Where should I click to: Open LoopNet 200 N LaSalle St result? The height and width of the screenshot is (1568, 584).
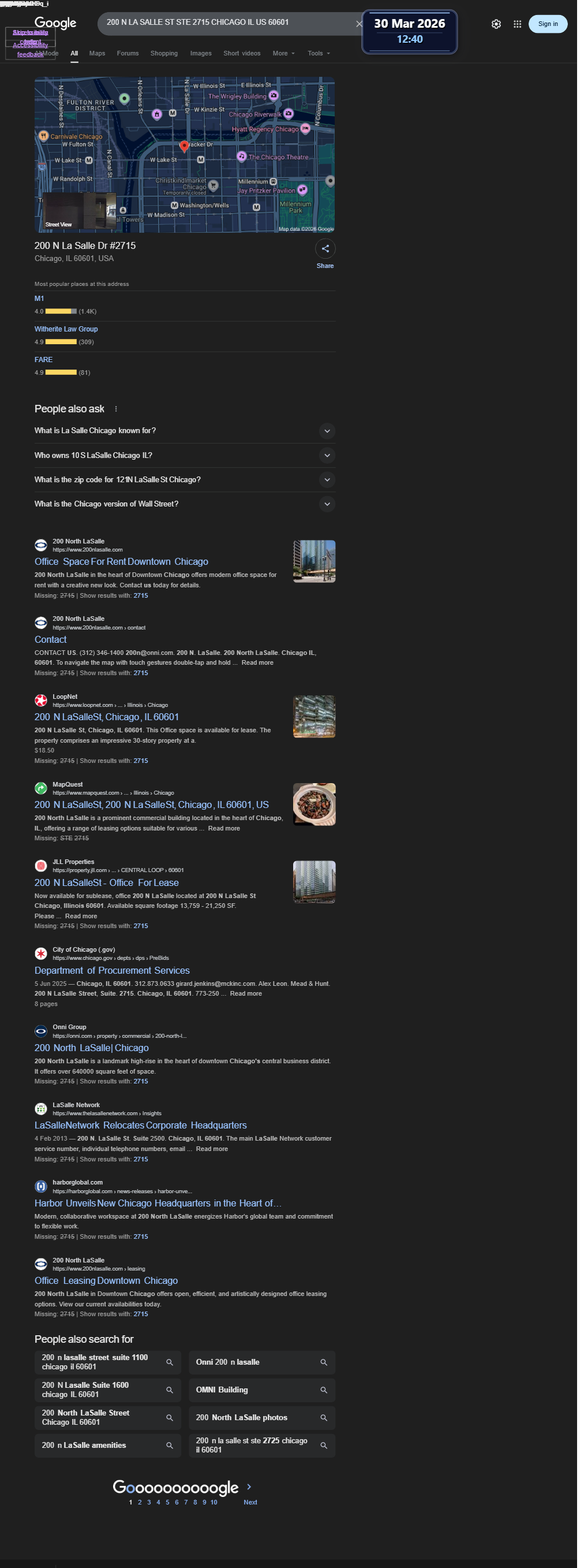point(106,717)
